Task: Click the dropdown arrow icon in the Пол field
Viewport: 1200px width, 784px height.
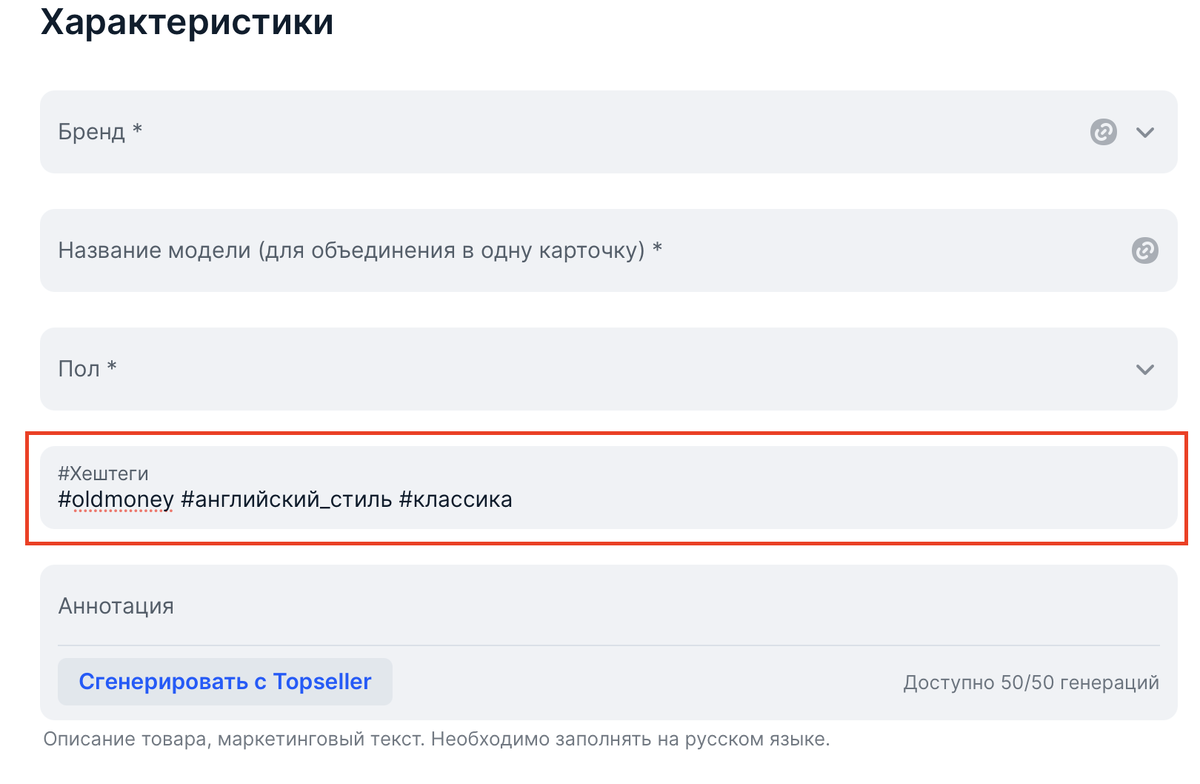Action: click(1145, 368)
